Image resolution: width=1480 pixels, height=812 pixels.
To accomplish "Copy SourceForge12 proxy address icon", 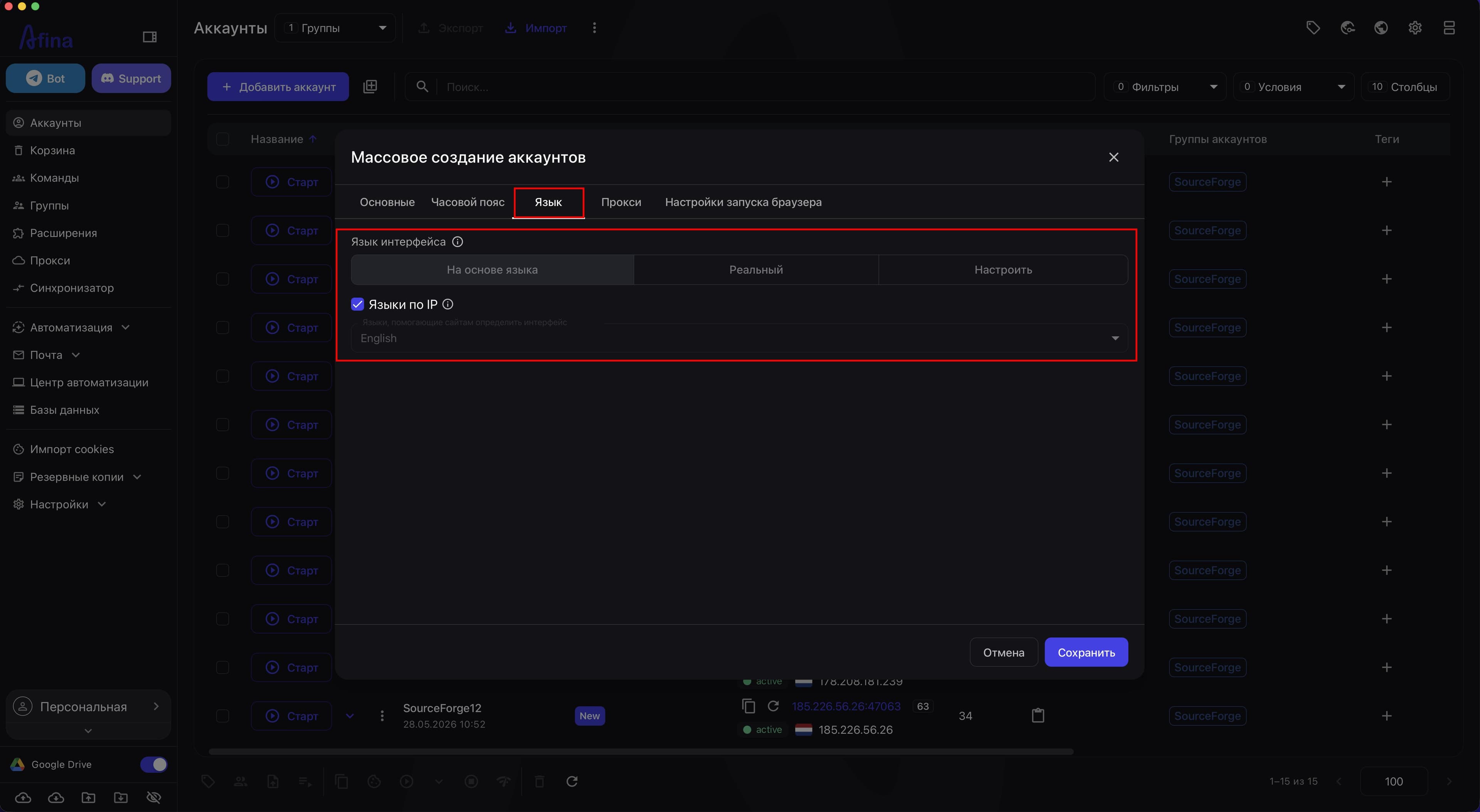I will (x=748, y=706).
